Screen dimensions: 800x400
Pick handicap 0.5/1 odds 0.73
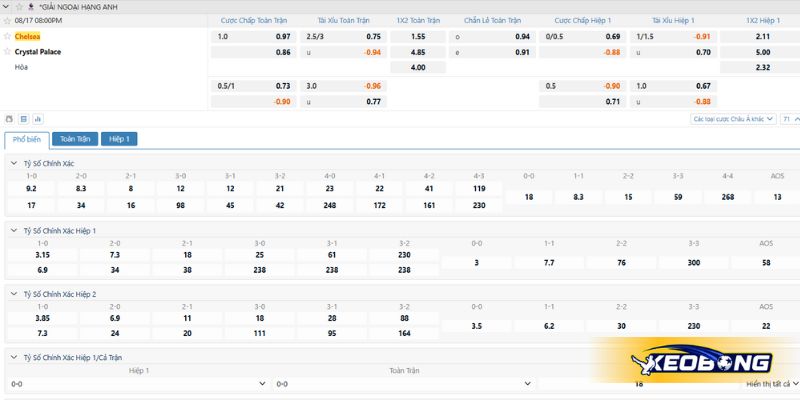(254, 86)
